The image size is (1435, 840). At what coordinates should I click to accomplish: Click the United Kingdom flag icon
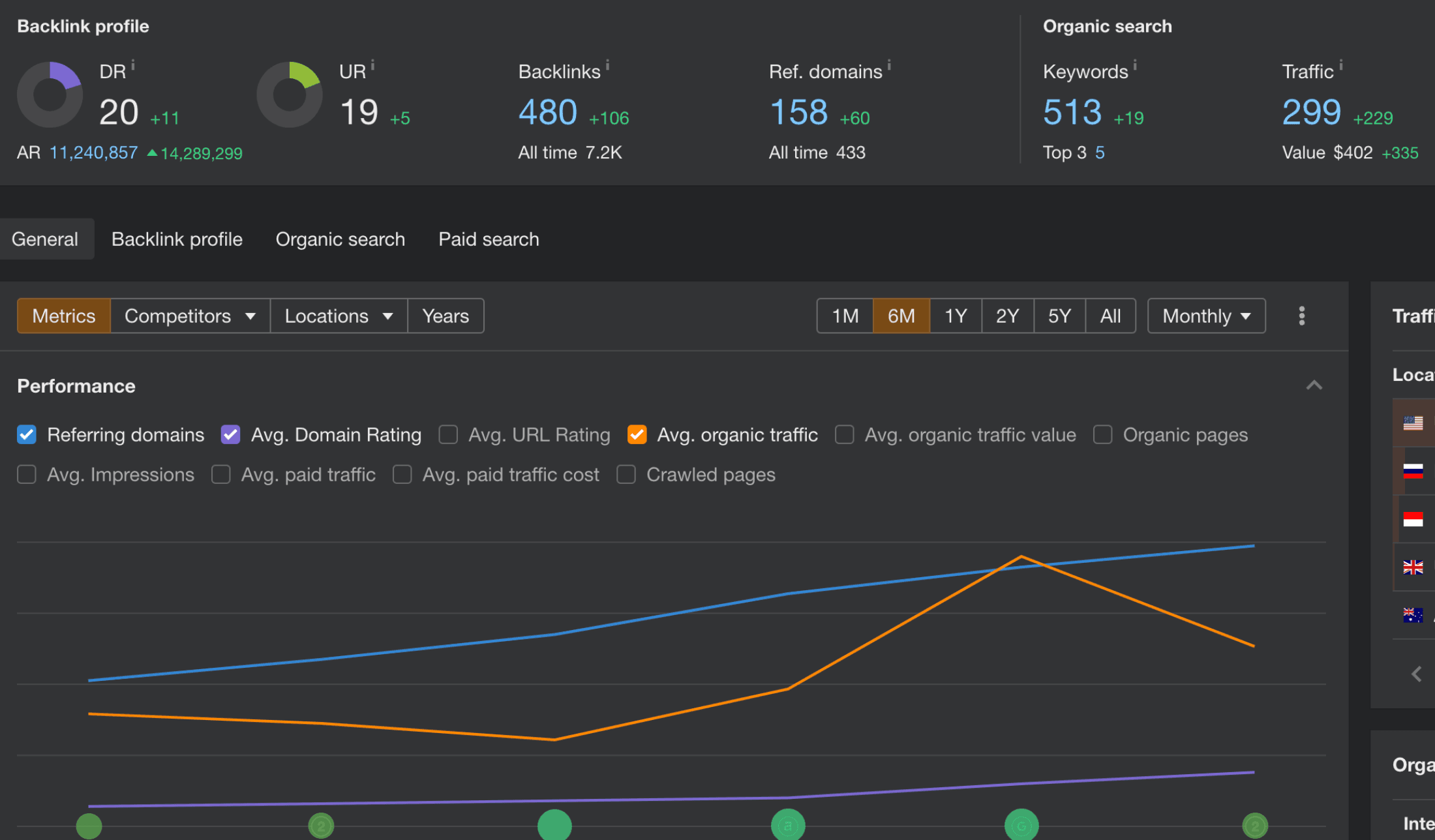[1413, 567]
